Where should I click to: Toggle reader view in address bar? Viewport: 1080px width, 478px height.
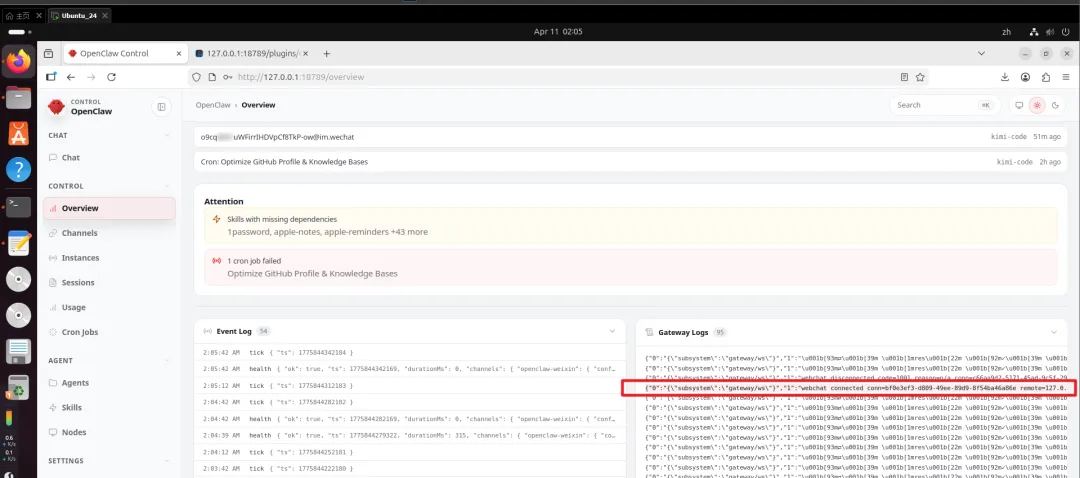pyautogui.click(x=904, y=77)
